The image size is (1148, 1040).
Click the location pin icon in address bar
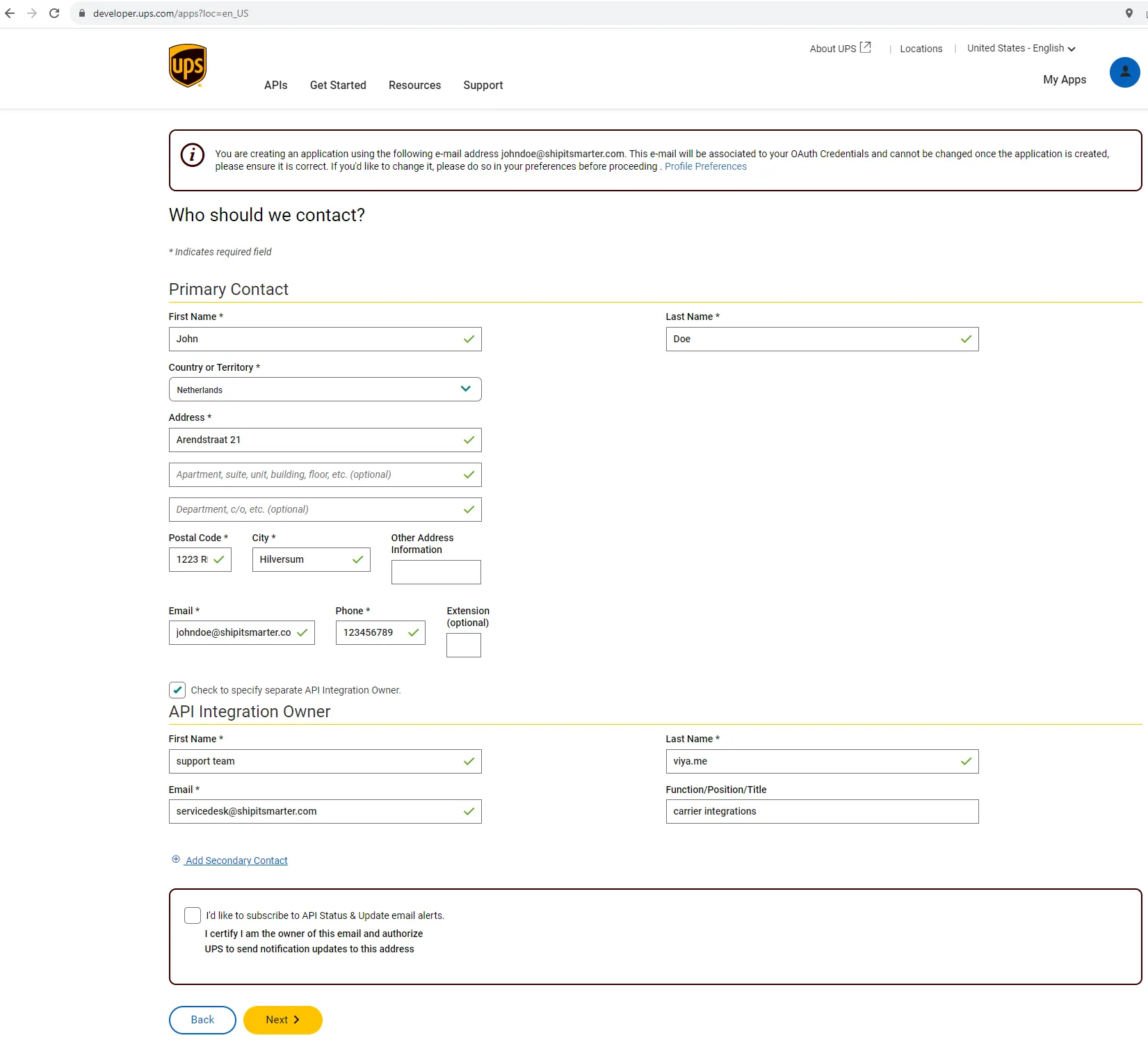click(1129, 13)
